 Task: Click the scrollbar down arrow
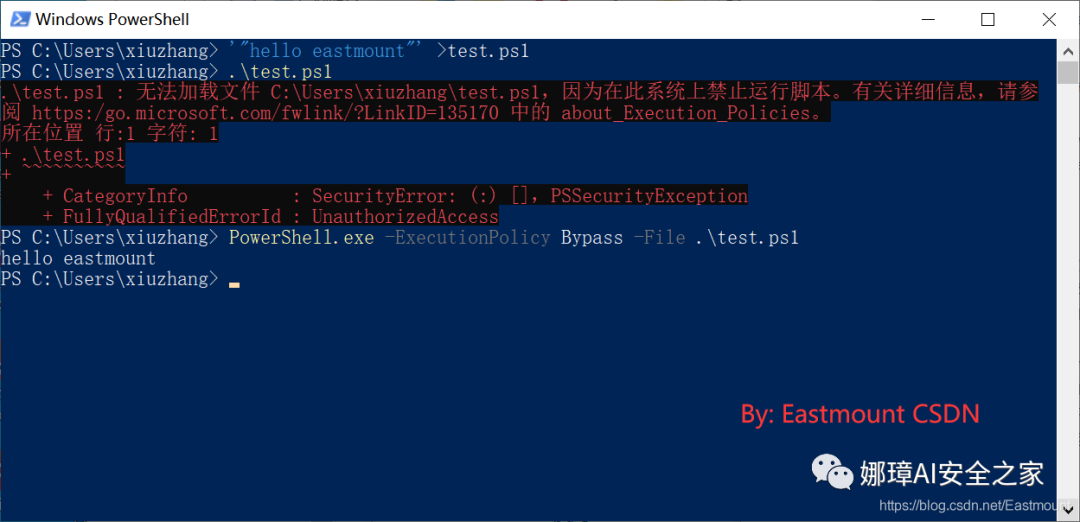click(1068, 511)
